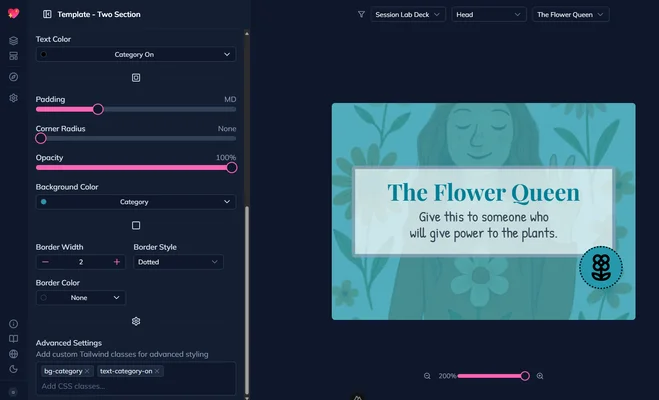The image size is (659, 400).
Task: Open the book documentation sidebar icon
Action: click(x=13, y=339)
